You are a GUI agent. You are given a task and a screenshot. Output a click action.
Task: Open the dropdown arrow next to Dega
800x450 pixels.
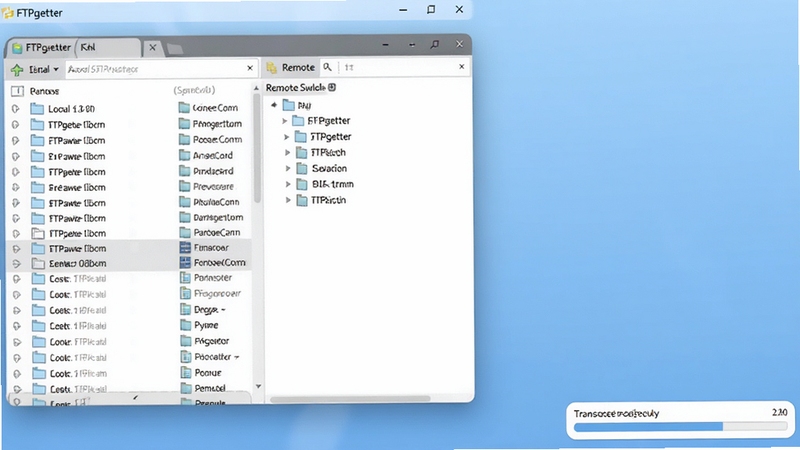coord(223,310)
